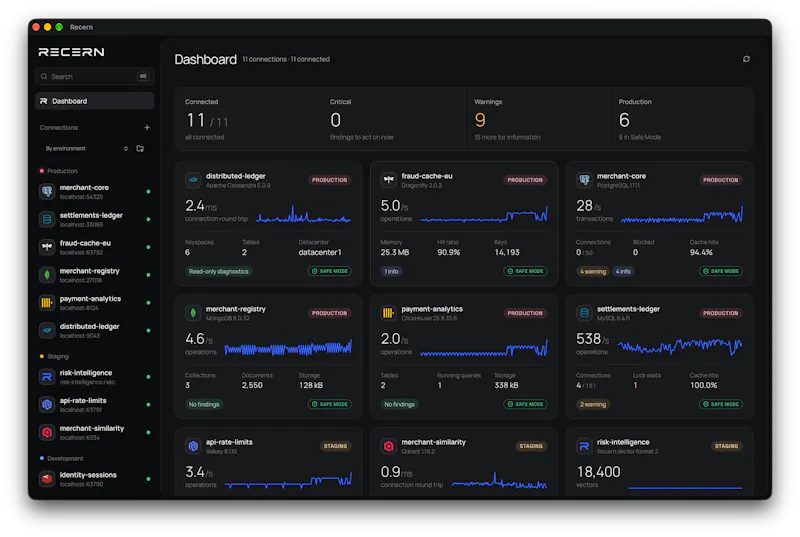The width and height of the screenshot is (800, 537).
Task: Click the Valkey icon on api-rate-limits card
Action: 193,446
